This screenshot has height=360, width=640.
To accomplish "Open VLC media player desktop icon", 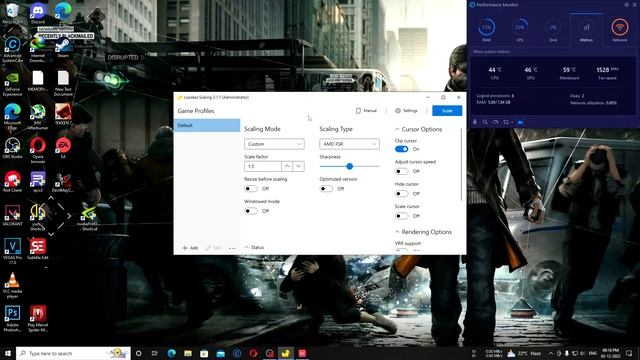I will [12, 285].
